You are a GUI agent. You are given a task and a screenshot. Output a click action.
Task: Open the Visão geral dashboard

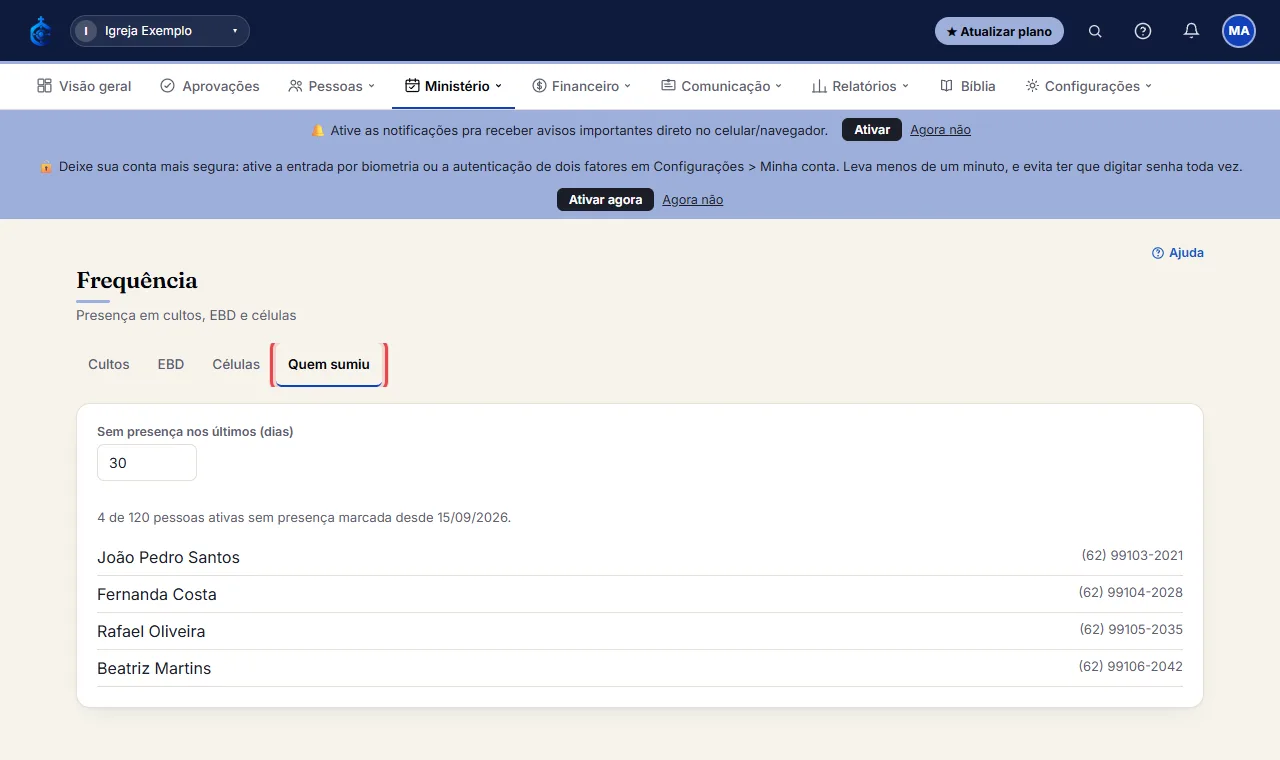[x=84, y=86]
